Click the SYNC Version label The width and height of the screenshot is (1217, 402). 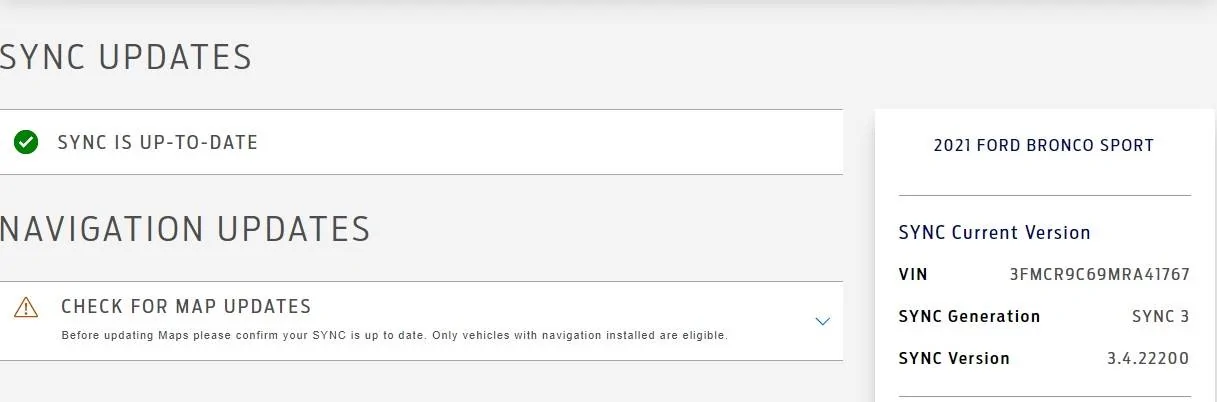(x=954, y=358)
